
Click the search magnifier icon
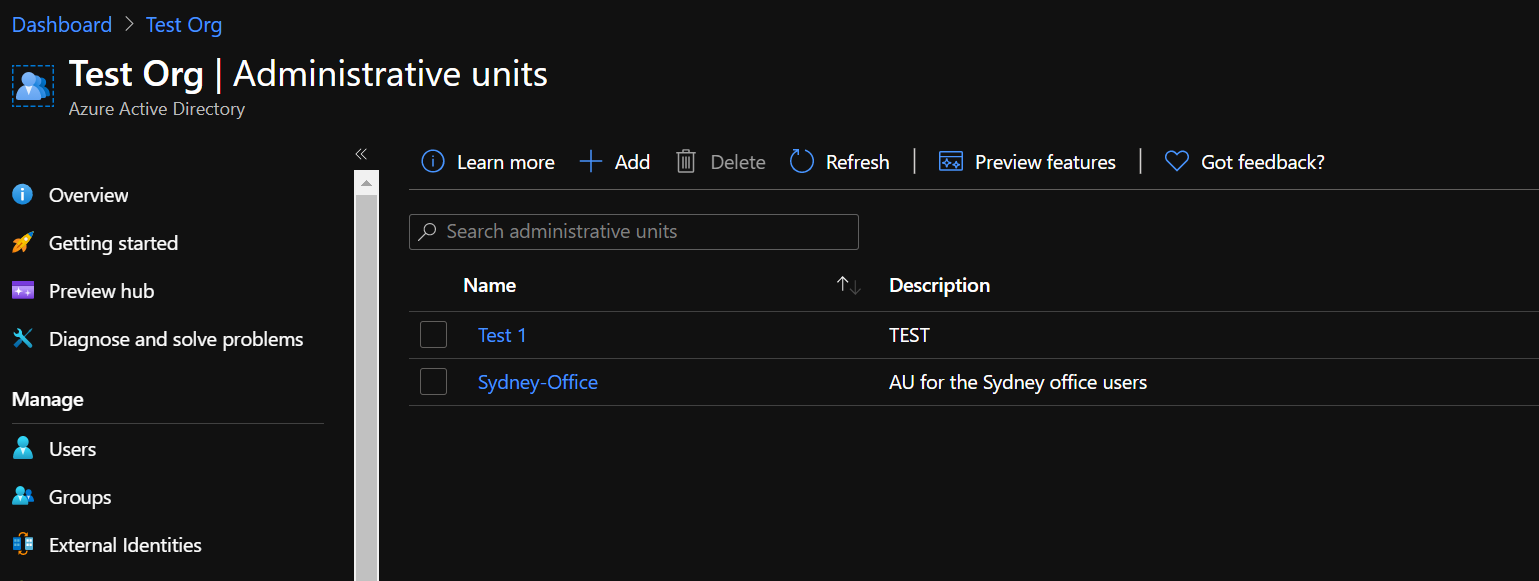tap(427, 231)
